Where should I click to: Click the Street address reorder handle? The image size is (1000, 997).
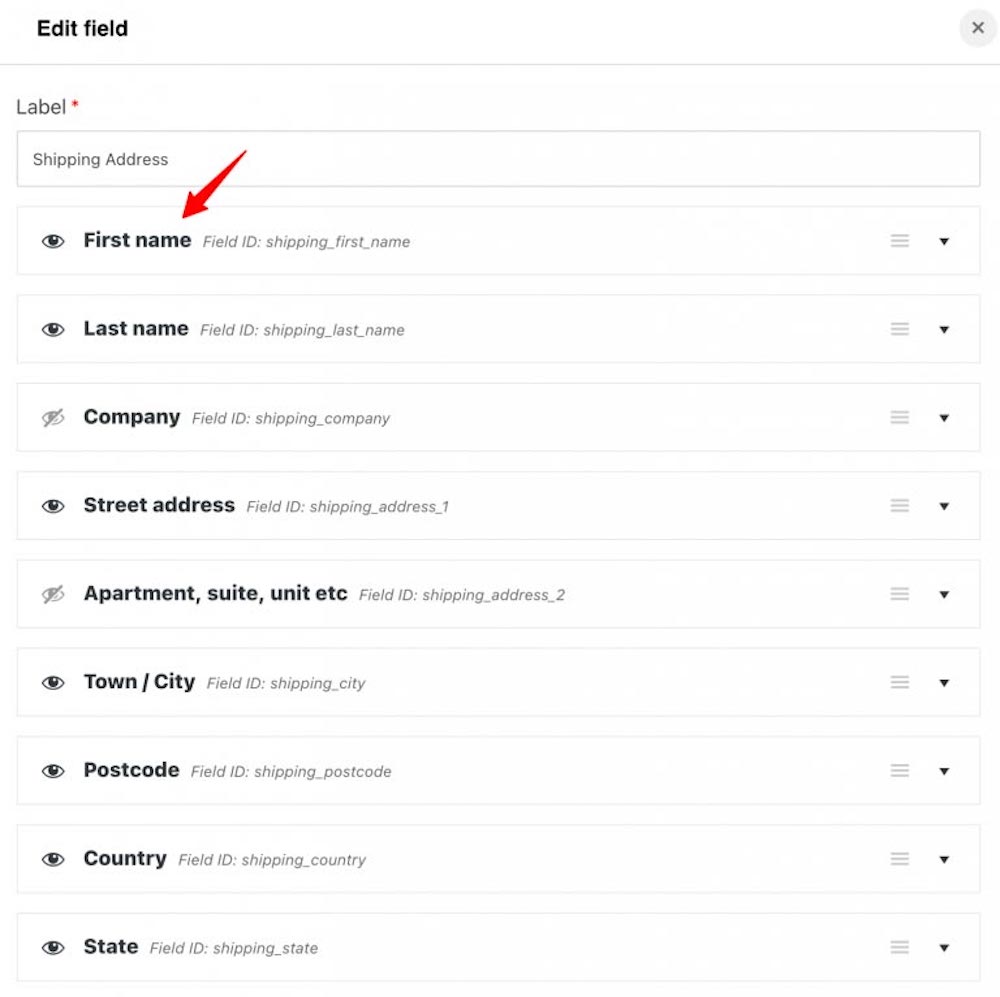click(x=899, y=506)
